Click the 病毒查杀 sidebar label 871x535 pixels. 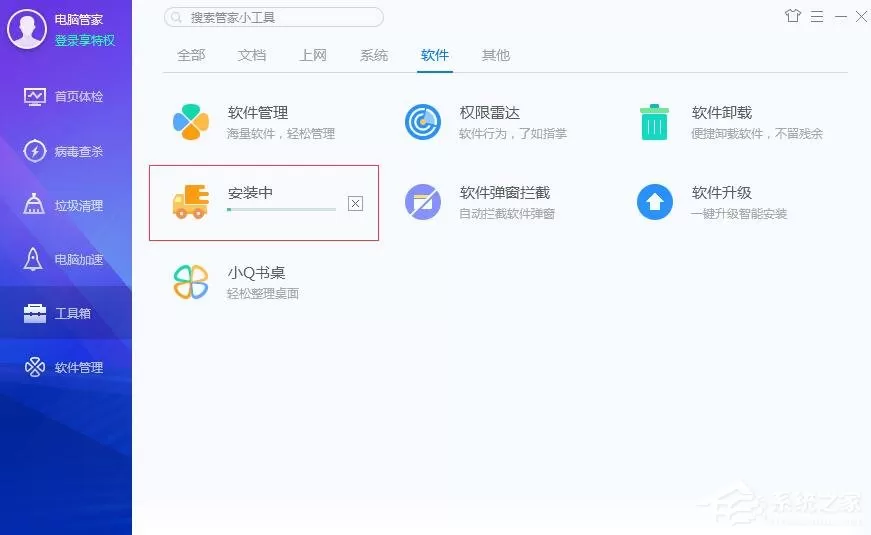point(78,151)
